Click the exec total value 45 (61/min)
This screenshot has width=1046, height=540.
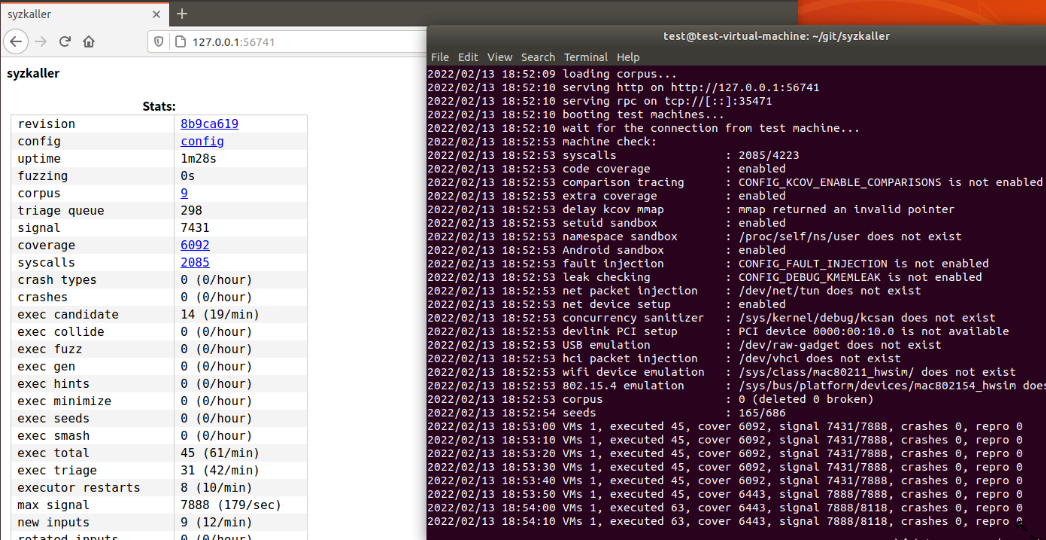(x=220, y=453)
